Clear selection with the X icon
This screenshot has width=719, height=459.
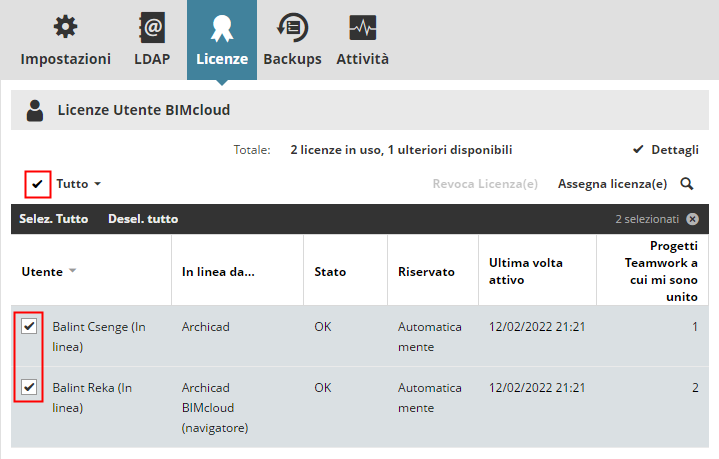click(692, 218)
